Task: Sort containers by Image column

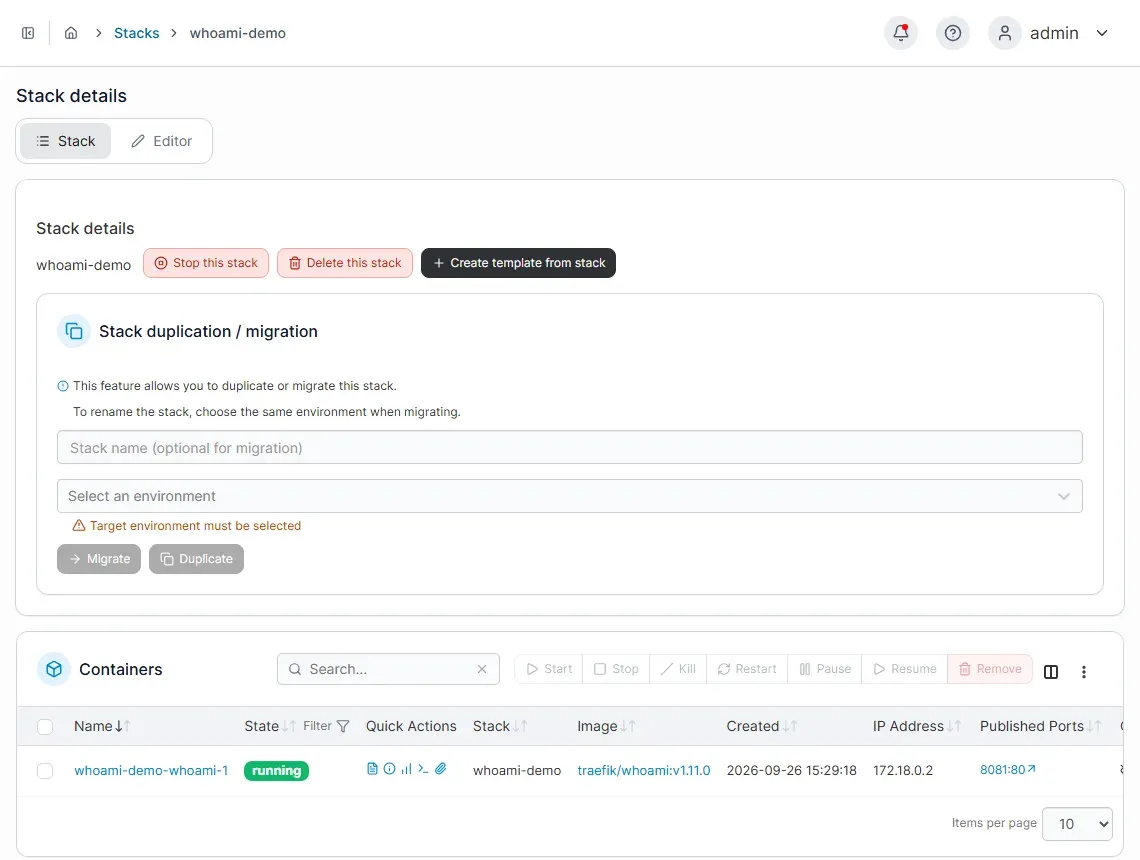Action: click(x=606, y=726)
